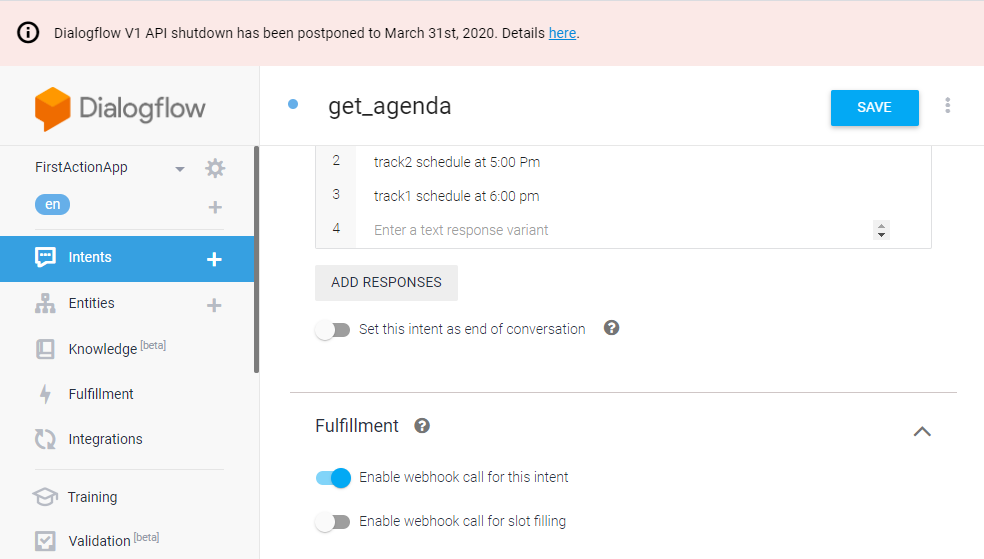Click the plus icon to create intent
The height and width of the screenshot is (559, 984).
click(214, 259)
